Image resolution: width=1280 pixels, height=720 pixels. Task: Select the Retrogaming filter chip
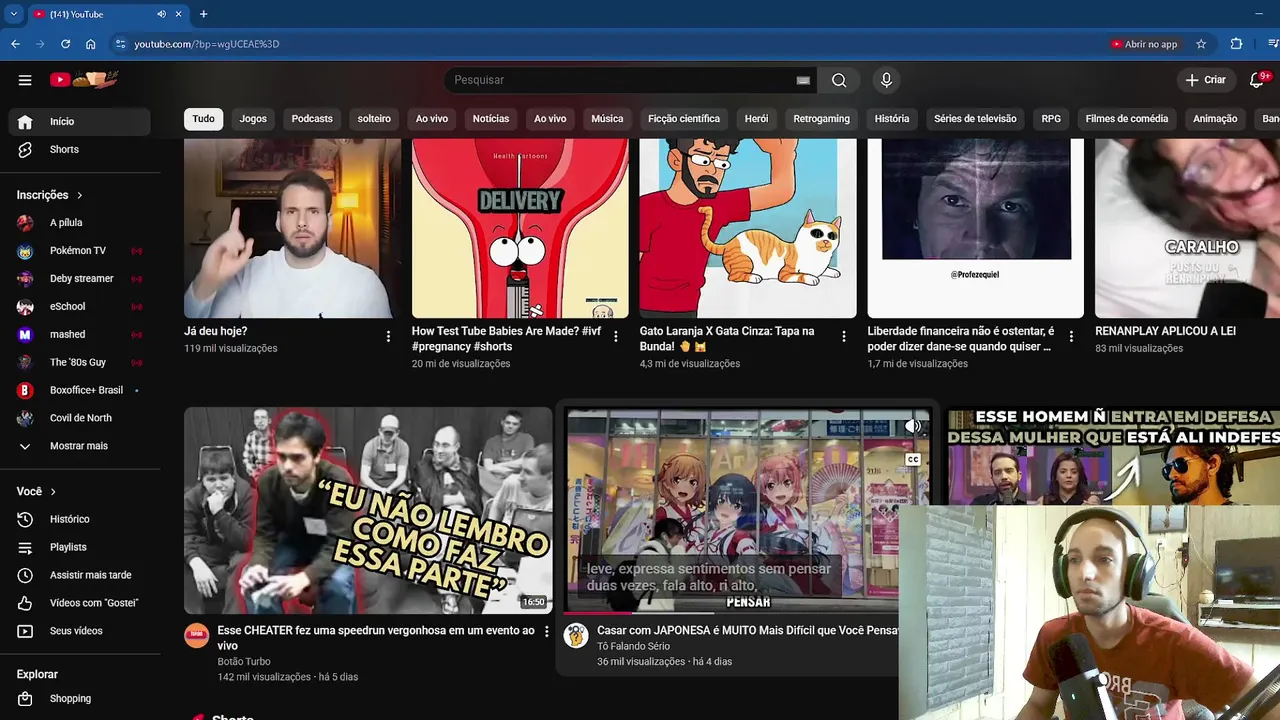click(821, 119)
